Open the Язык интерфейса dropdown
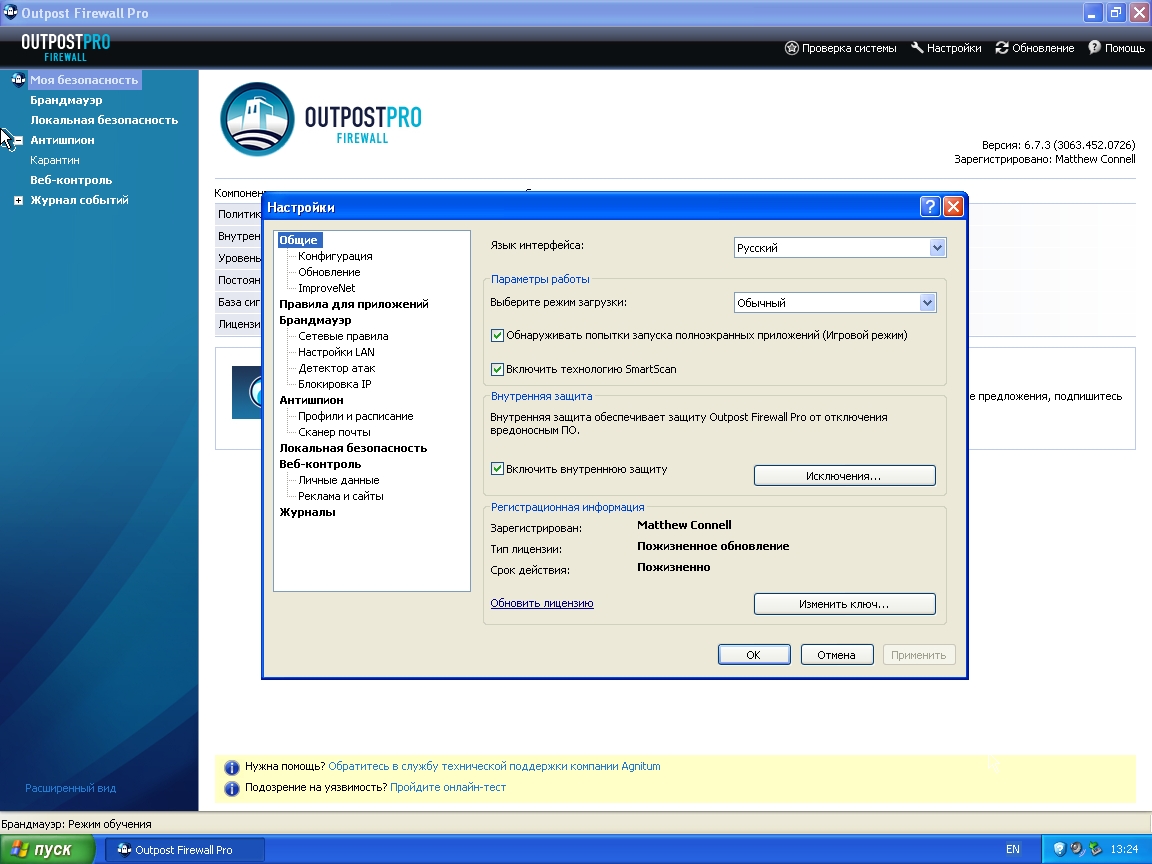This screenshot has height=864, width=1152. pos(840,248)
